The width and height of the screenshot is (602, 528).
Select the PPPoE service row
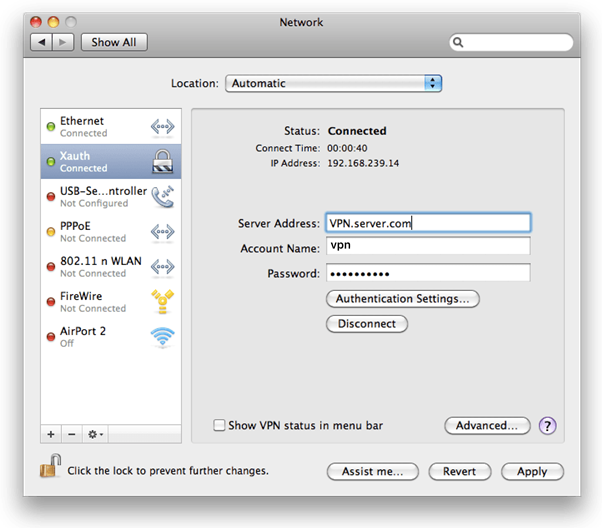[111, 232]
